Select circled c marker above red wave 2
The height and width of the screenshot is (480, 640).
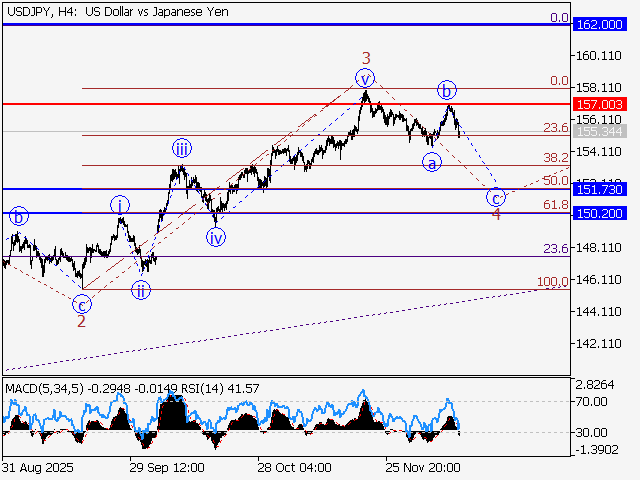82,303
